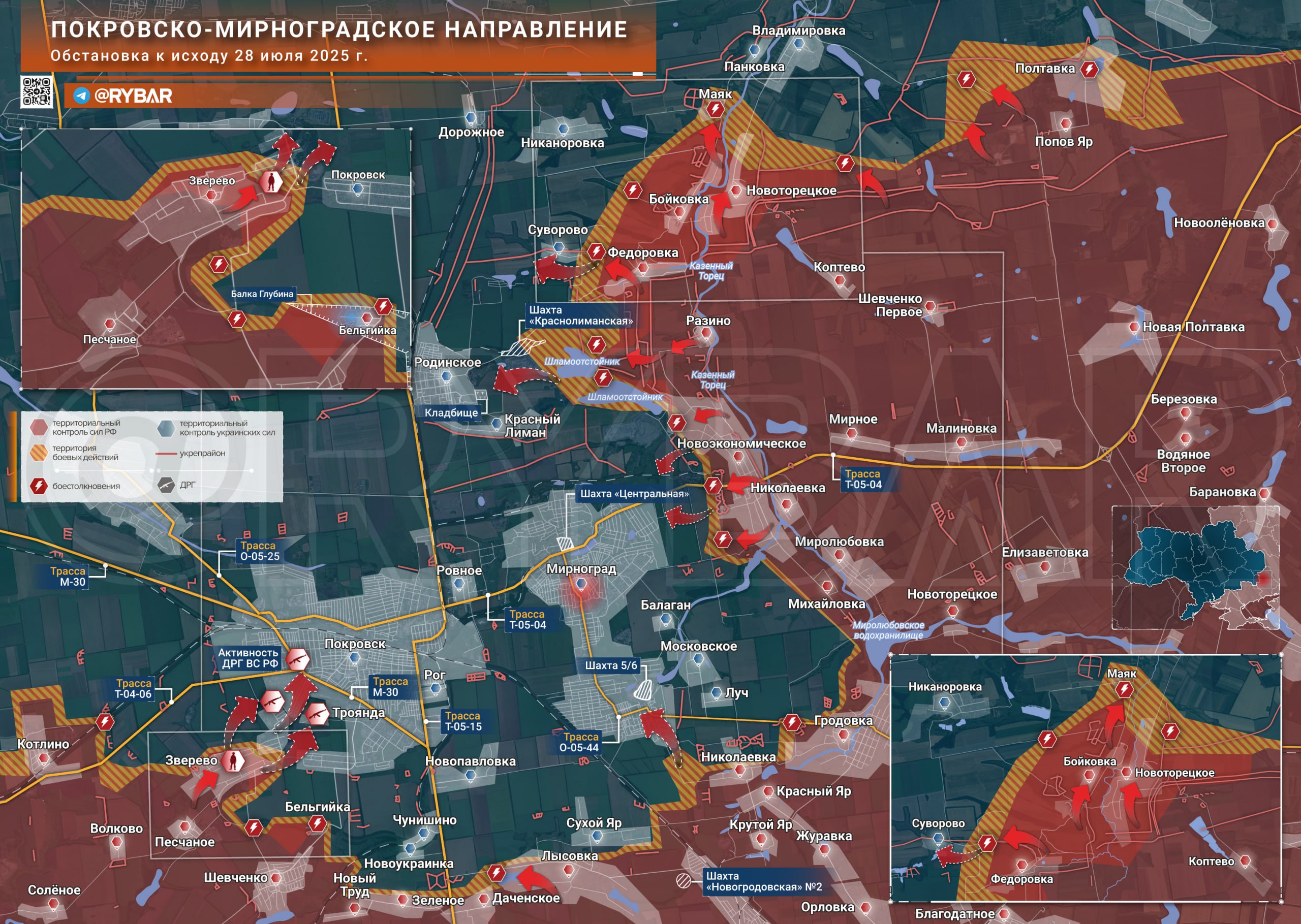This screenshot has height=924, width=1301.
Task: Click the Шахта «Краснолиманская» label
Action: pos(581,315)
